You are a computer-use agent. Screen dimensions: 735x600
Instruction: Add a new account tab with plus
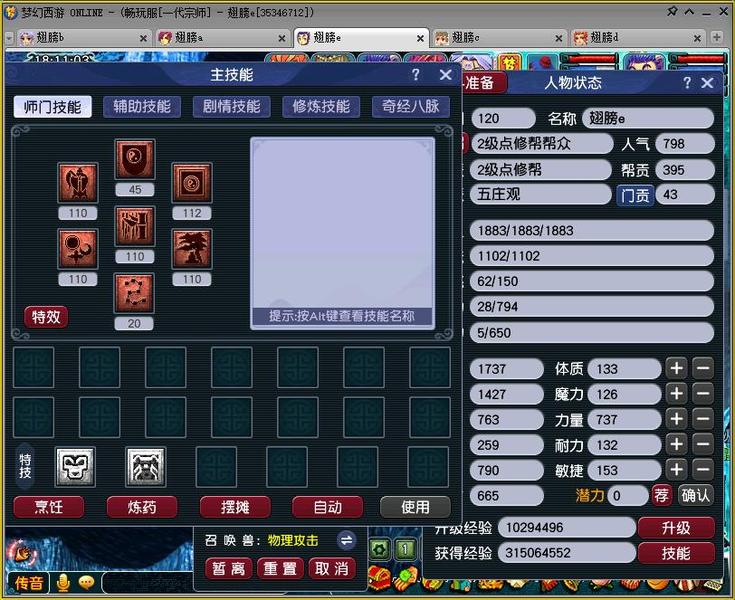tap(716, 37)
